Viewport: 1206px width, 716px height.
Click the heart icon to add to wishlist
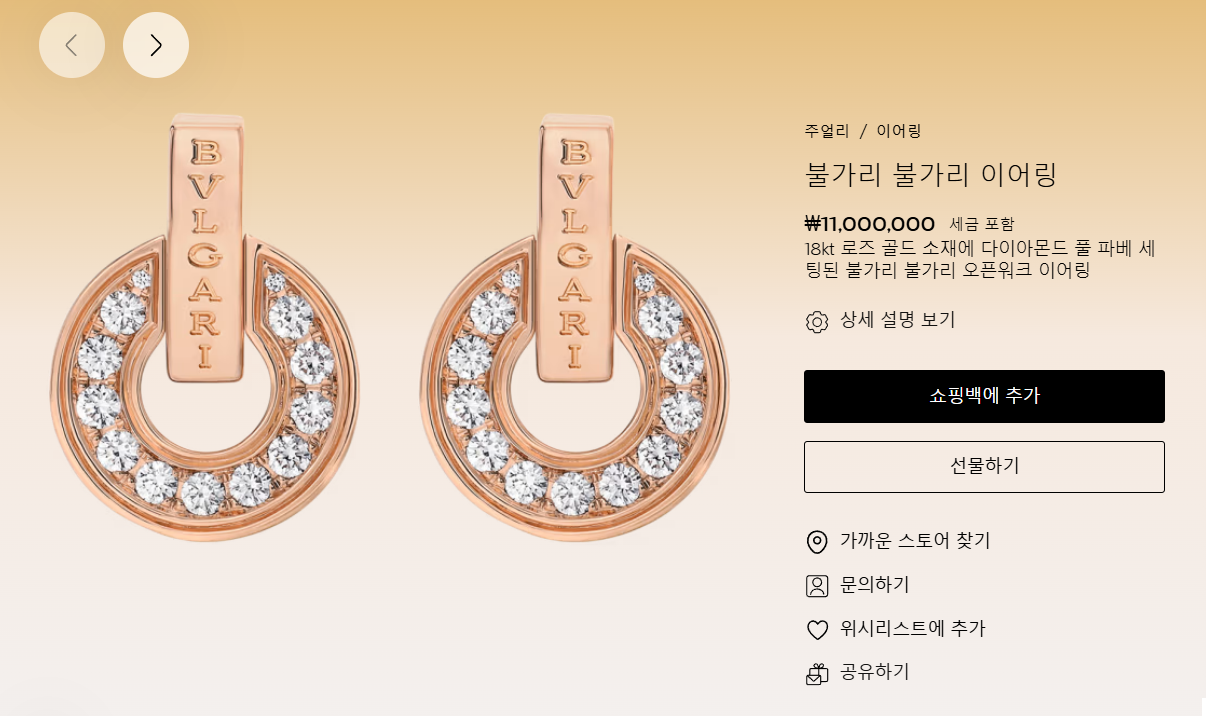(817, 630)
